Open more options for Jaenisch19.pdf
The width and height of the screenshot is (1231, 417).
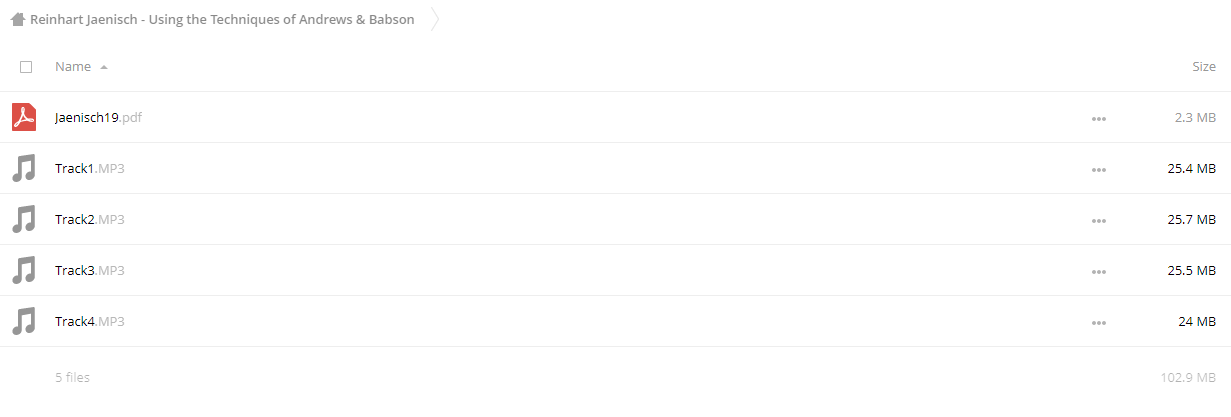coord(1099,118)
